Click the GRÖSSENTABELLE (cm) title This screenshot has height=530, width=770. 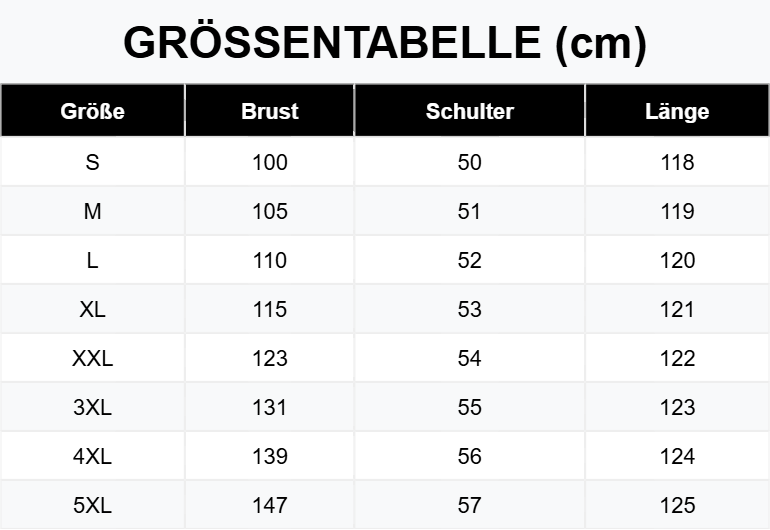(x=385, y=43)
